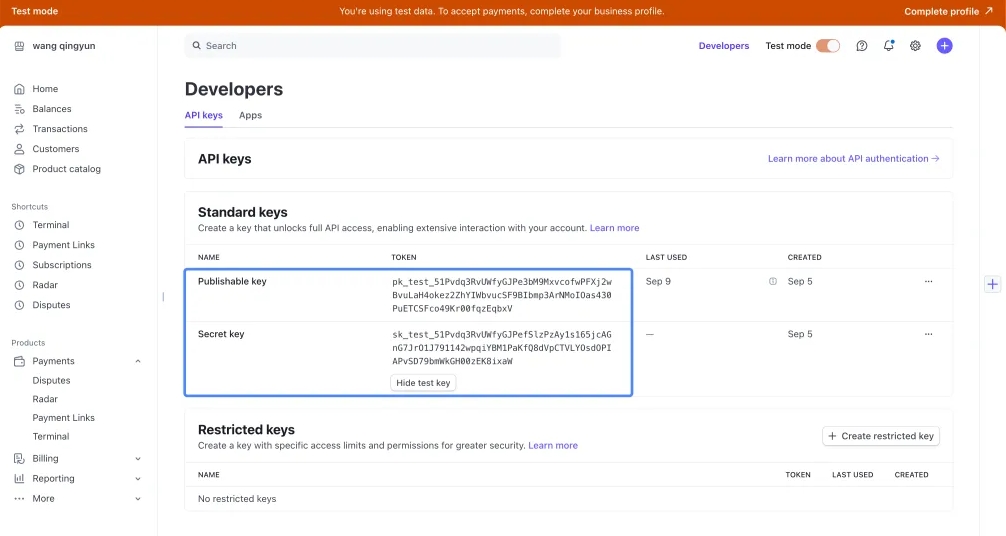Click the Home sidebar label
Viewport: 1006px width, 536px height.
[45, 89]
